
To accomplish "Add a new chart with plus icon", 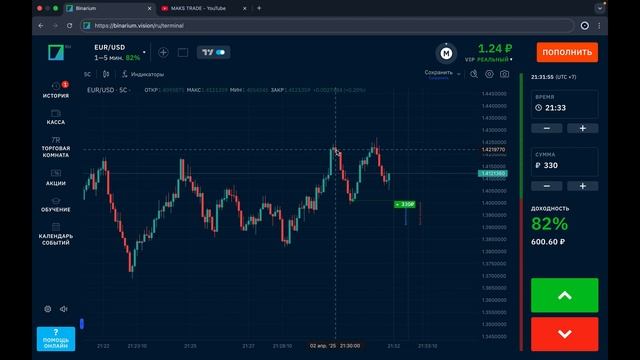I will pos(163,52).
